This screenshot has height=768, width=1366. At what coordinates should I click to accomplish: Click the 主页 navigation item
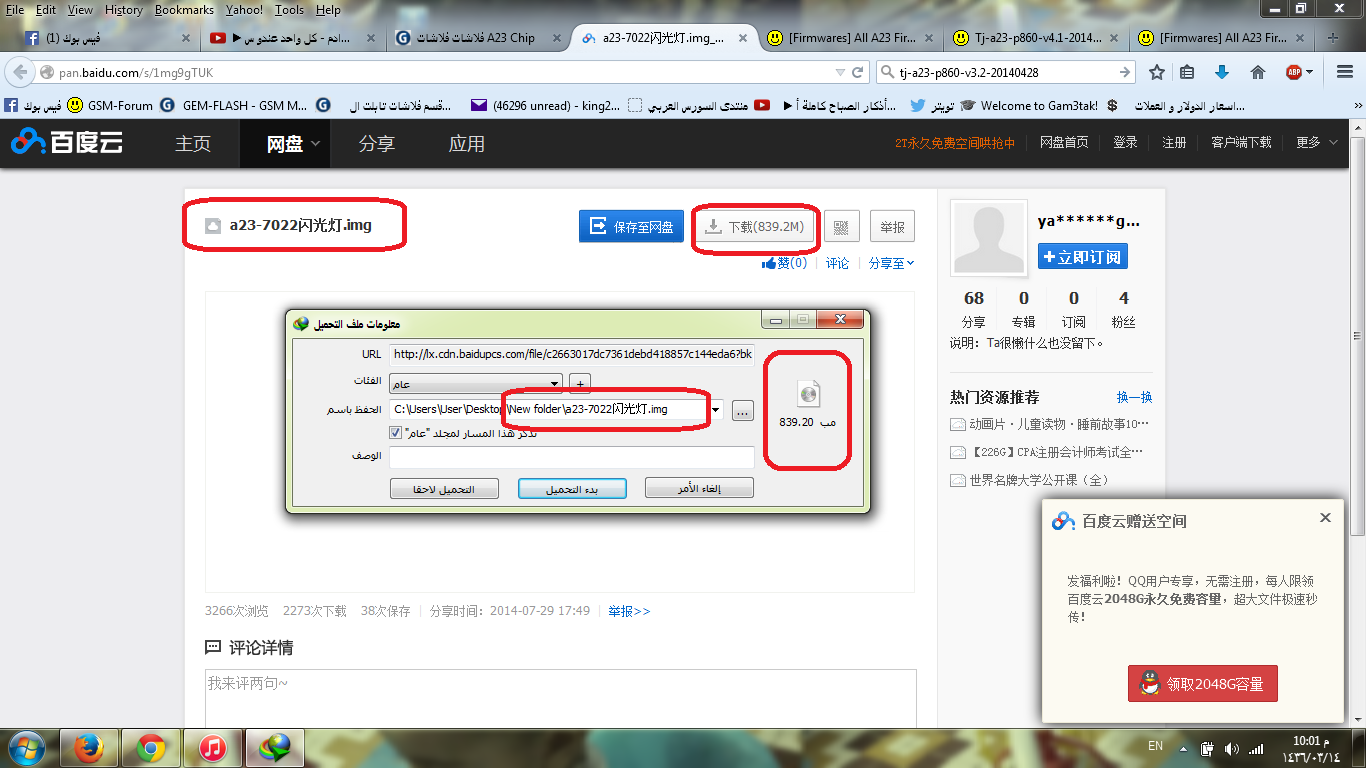(193, 144)
